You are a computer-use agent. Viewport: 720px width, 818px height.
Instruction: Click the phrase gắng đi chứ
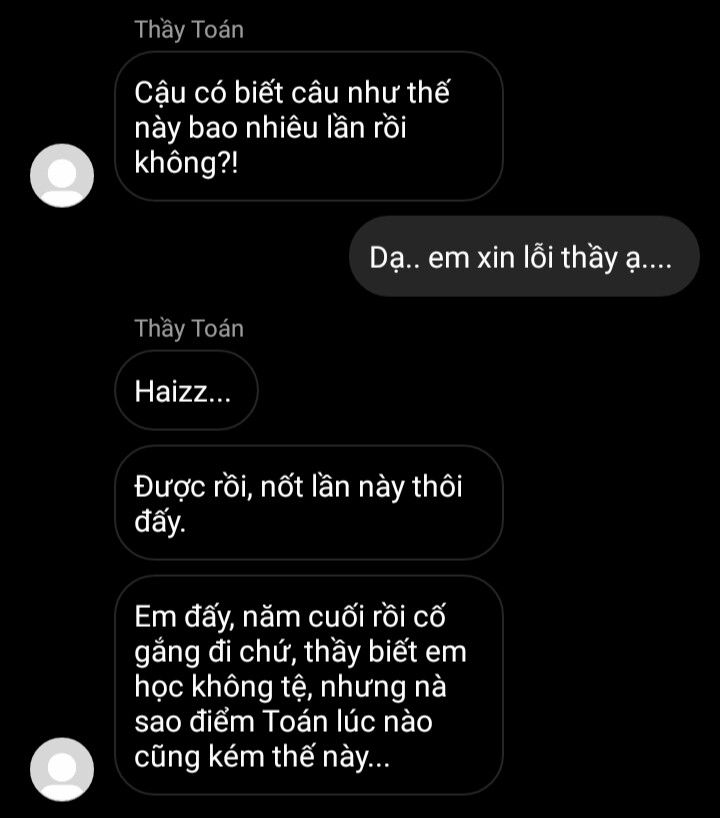click(x=215, y=652)
